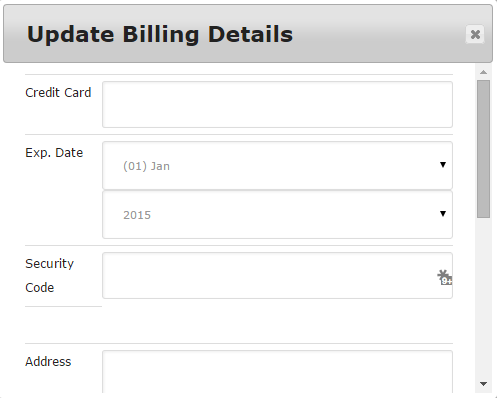Focus the Credit Card number field
This screenshot has width=497, height=398.
coord(277,104)
